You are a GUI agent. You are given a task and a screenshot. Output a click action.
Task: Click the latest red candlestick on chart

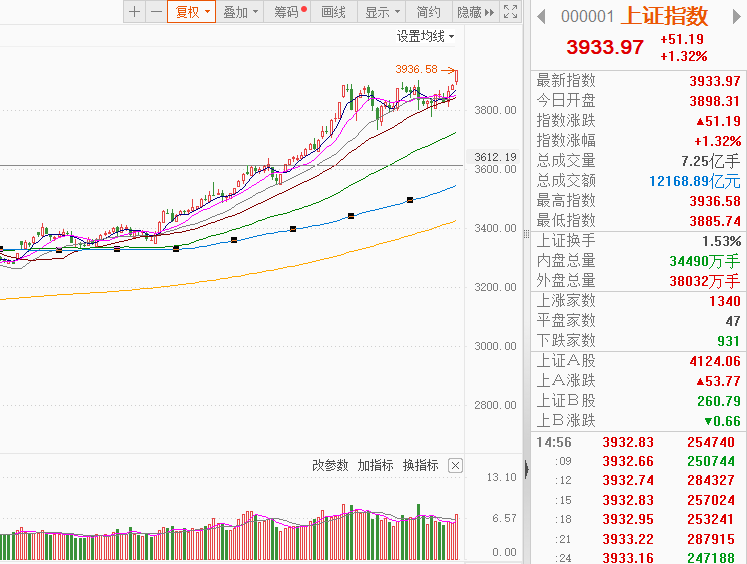tap(457, 77)
